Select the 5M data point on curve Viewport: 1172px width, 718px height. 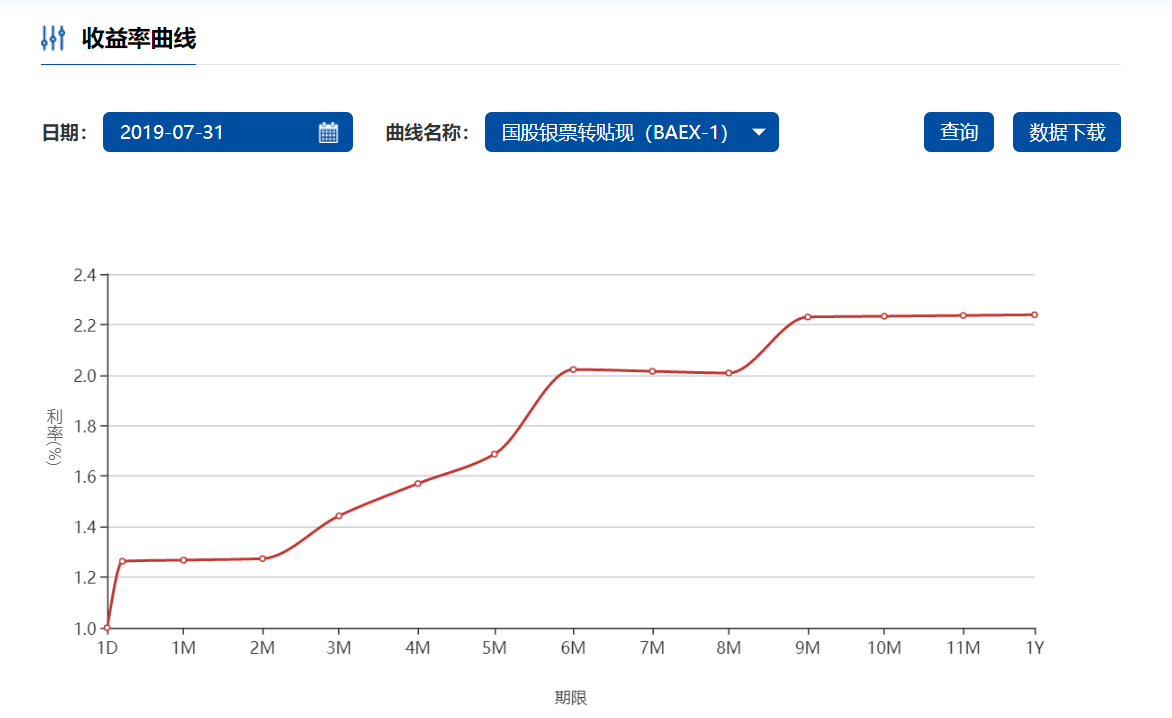pos(494,454)
